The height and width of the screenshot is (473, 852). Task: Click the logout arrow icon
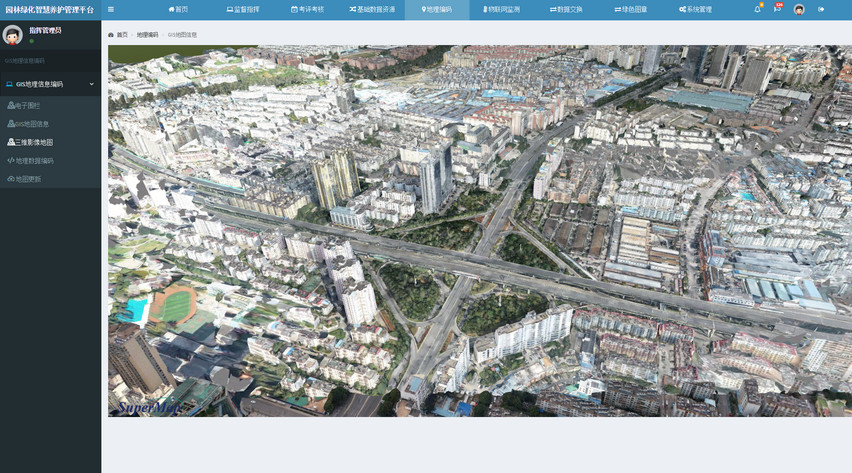[x=821, y=9]
